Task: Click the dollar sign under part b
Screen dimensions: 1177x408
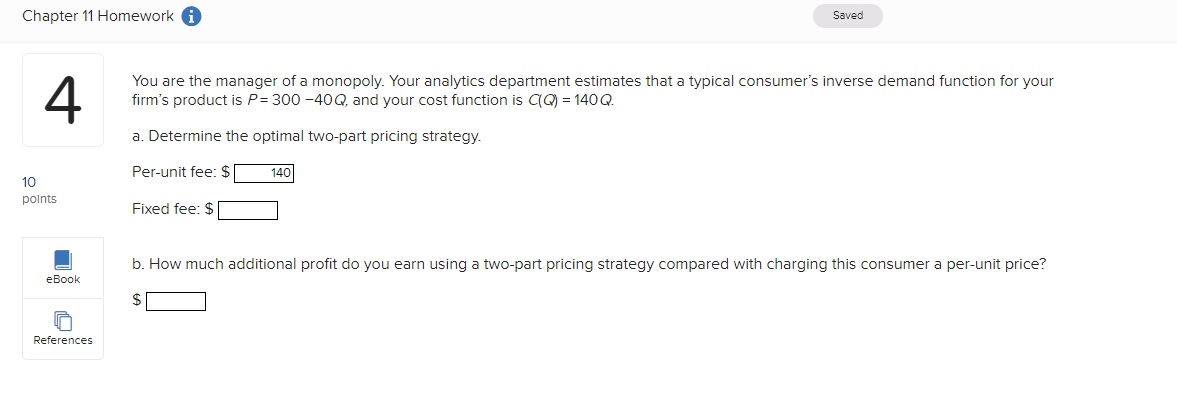Action: click(x=138, y=300)
